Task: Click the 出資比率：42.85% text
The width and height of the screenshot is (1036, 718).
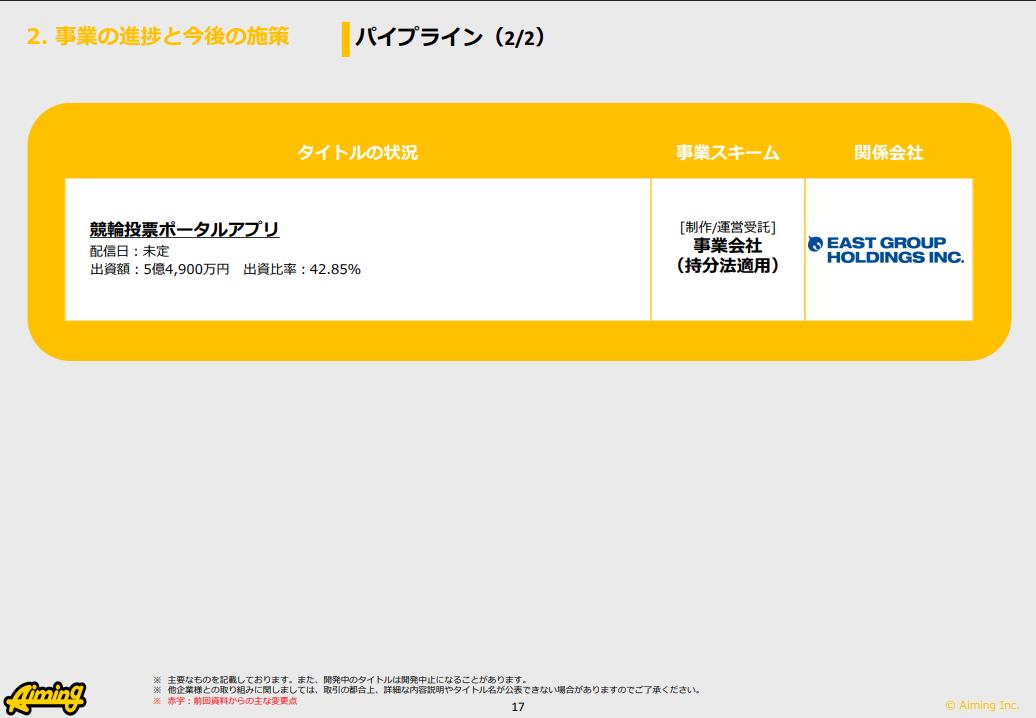Action: [x=302, y=269]
